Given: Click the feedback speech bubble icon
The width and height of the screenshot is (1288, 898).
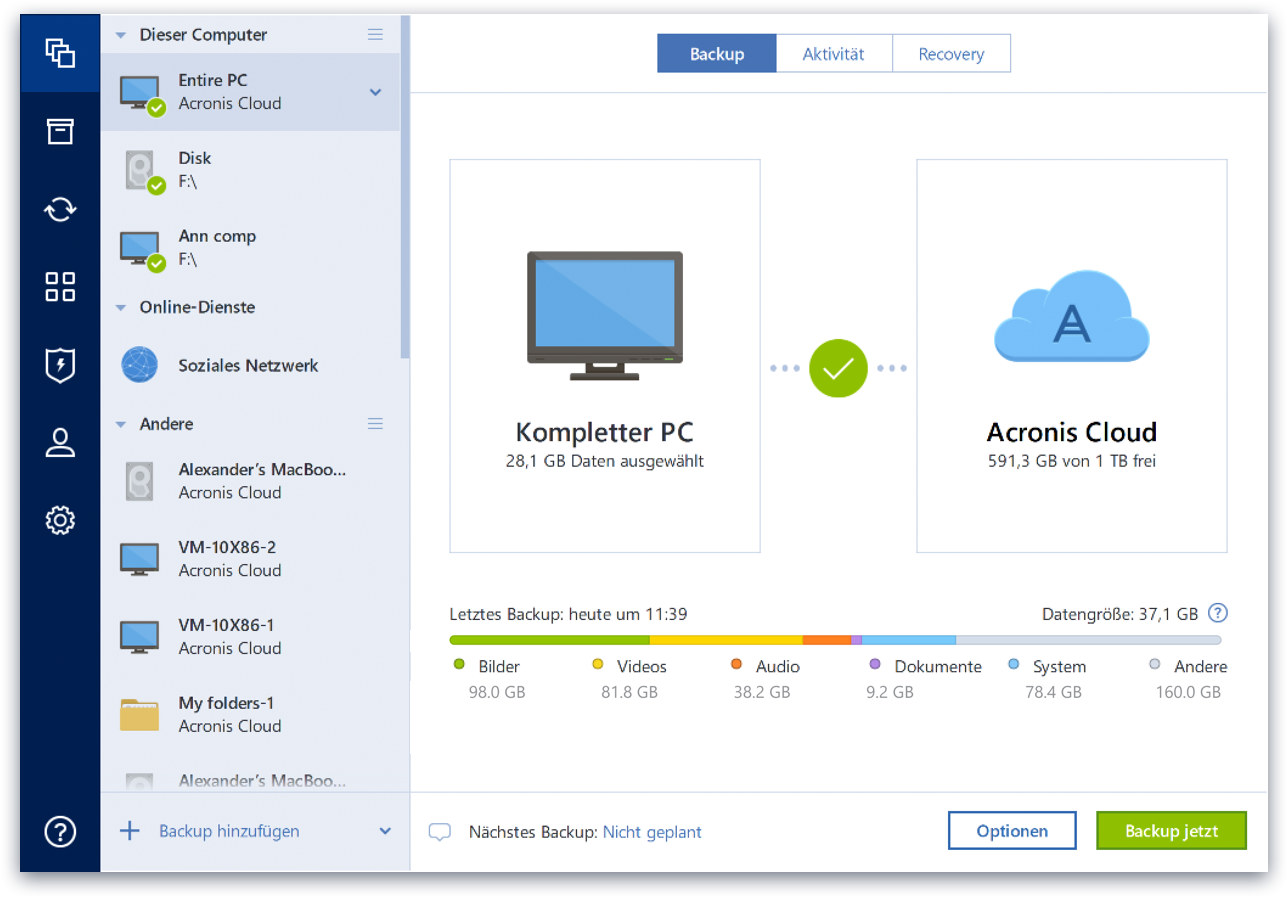Looking at the screenshot, I should pos(440,831).
